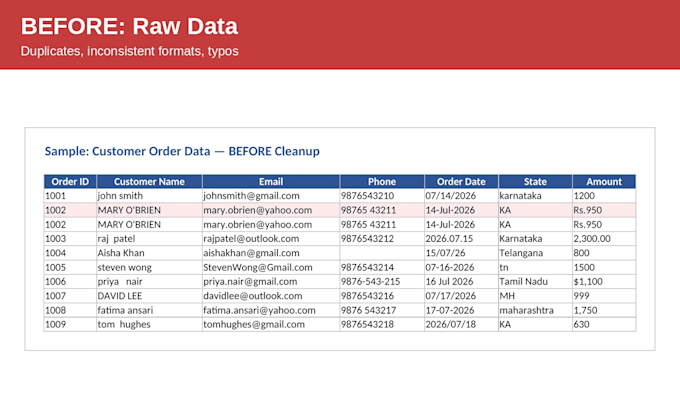
Task: Select date cell '07-16-2026'
Action: [x=461, y=267]
